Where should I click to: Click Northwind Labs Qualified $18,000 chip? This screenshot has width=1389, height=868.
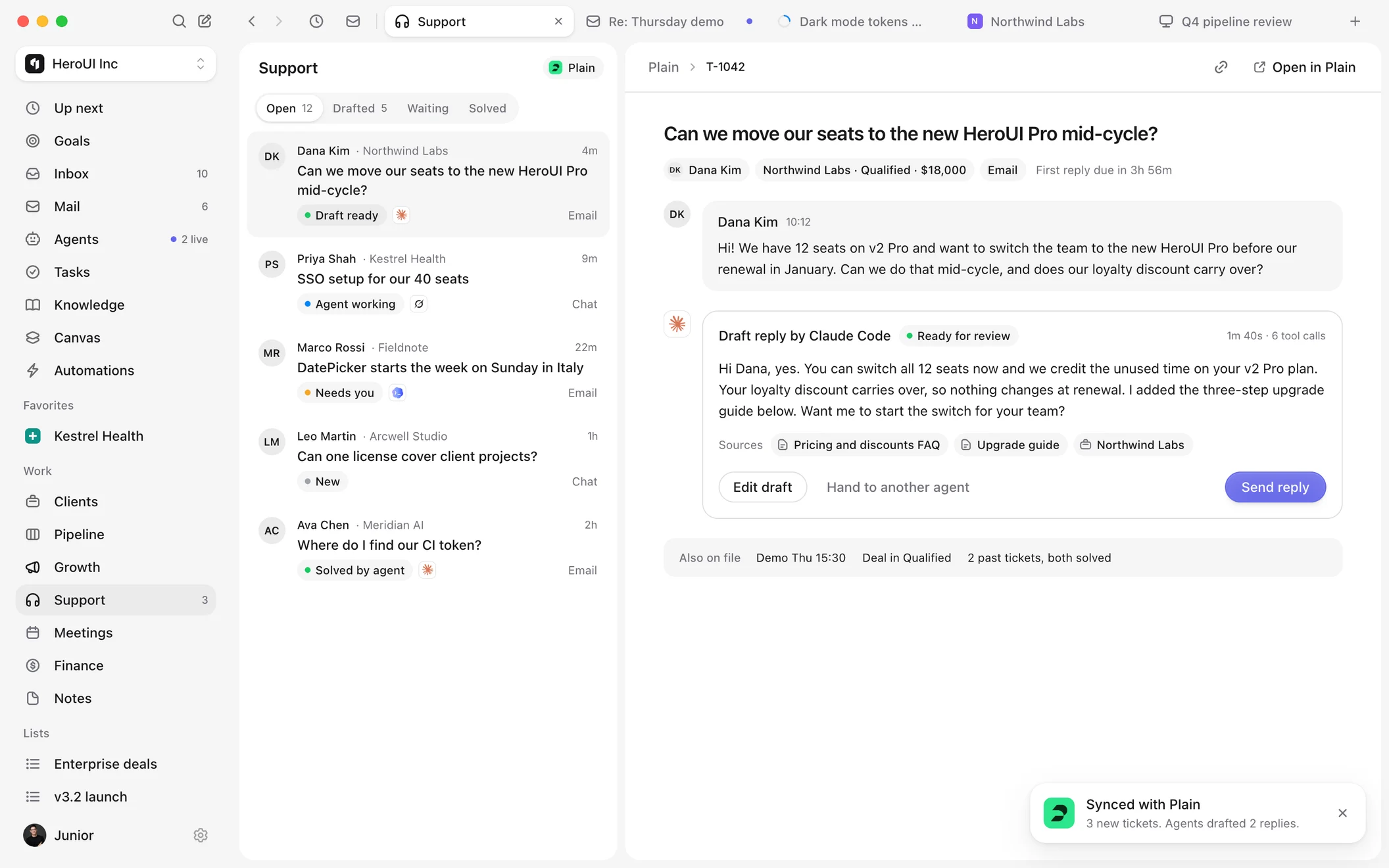864,170
